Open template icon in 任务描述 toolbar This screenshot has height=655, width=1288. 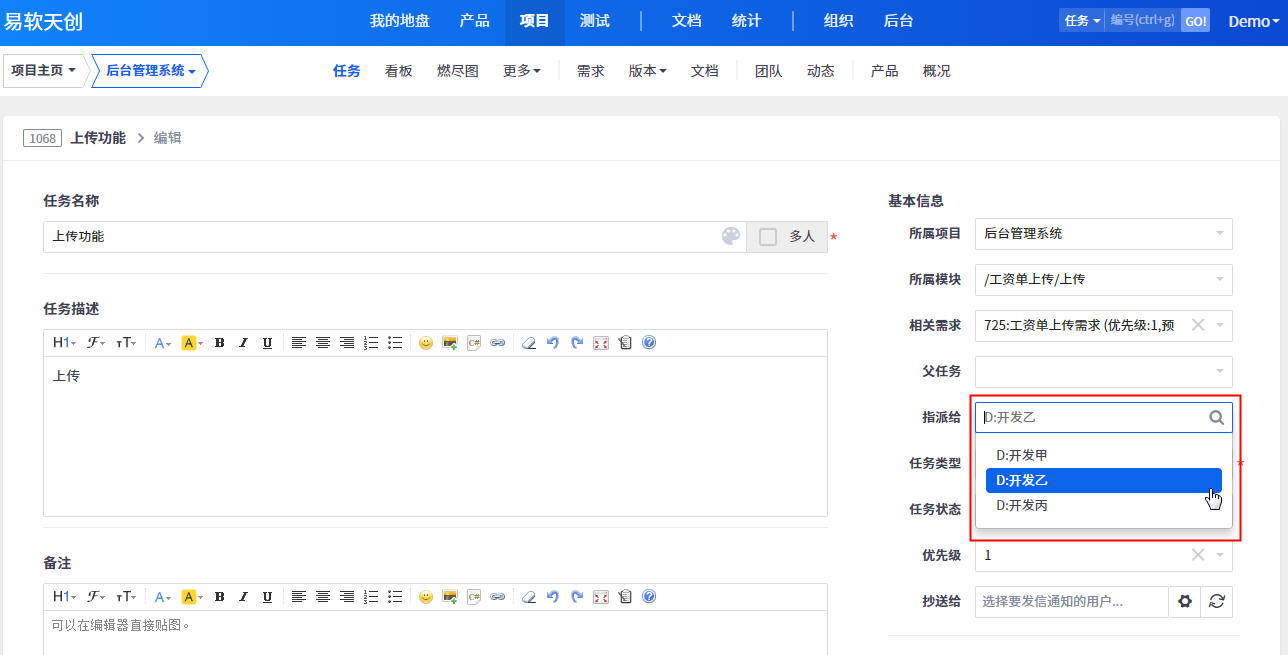pos(625,343)
